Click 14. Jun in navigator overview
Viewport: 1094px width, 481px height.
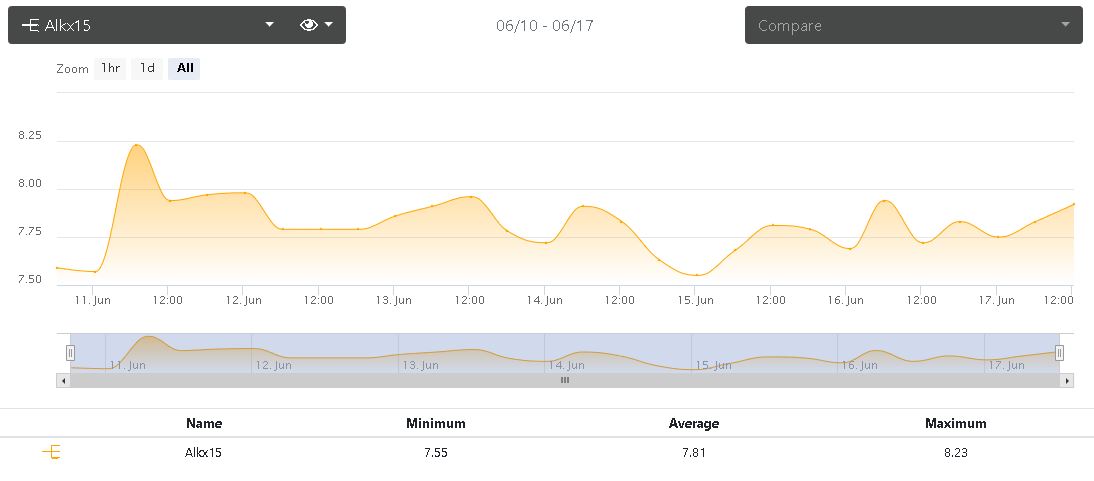pos(567,365)
